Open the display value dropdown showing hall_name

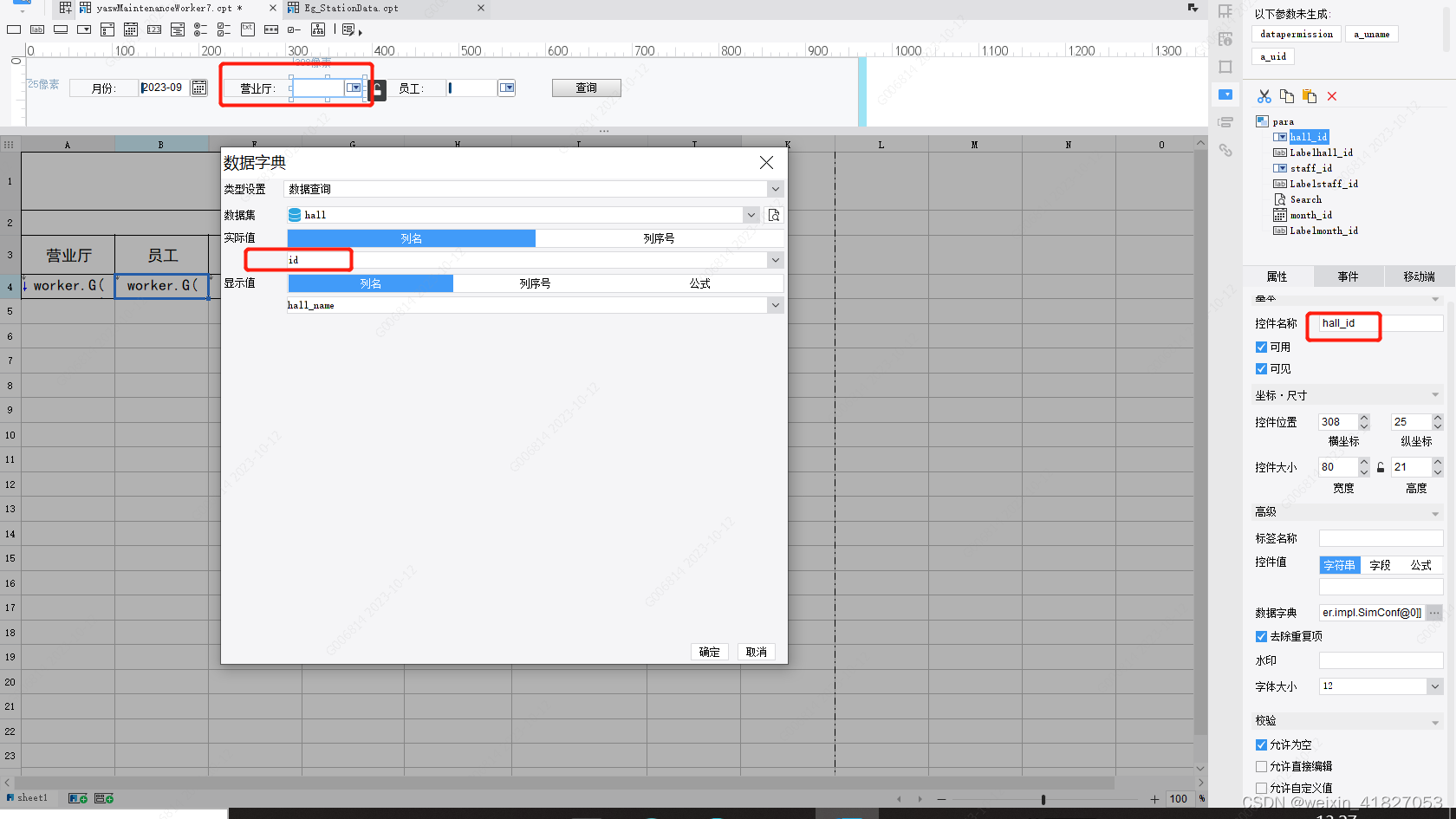tap(775, 305)
